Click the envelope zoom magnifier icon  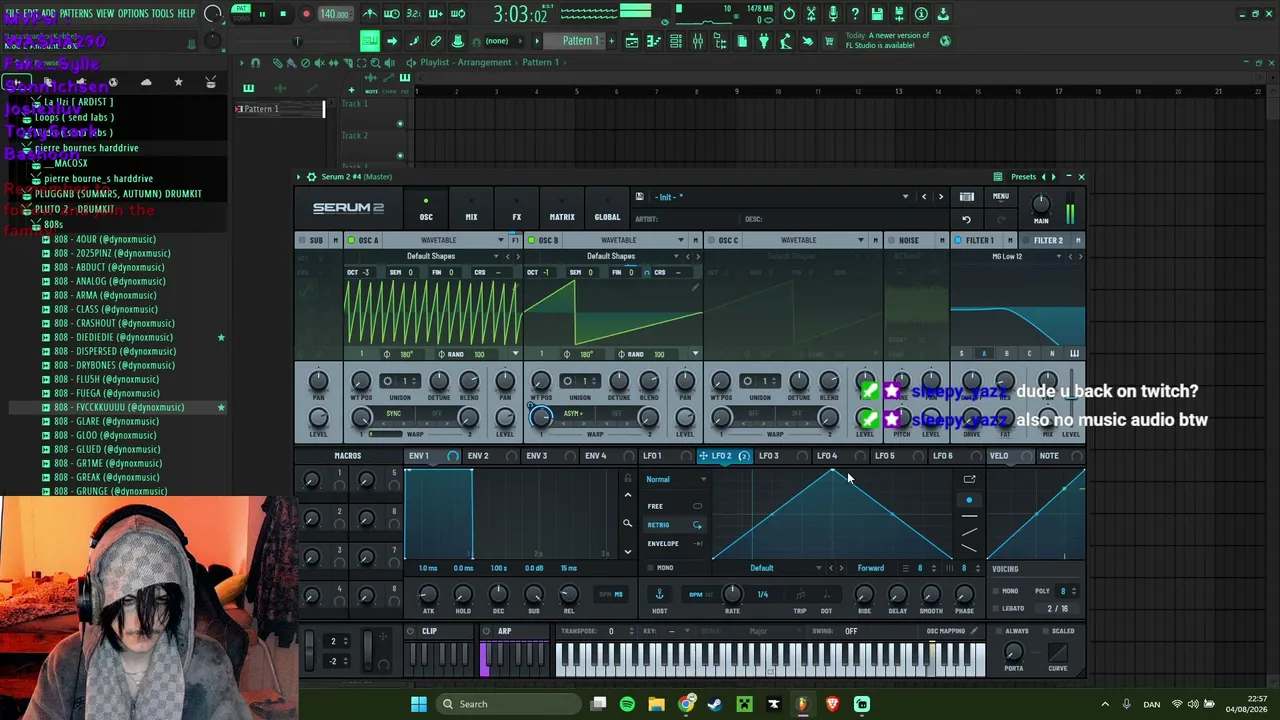627,523
